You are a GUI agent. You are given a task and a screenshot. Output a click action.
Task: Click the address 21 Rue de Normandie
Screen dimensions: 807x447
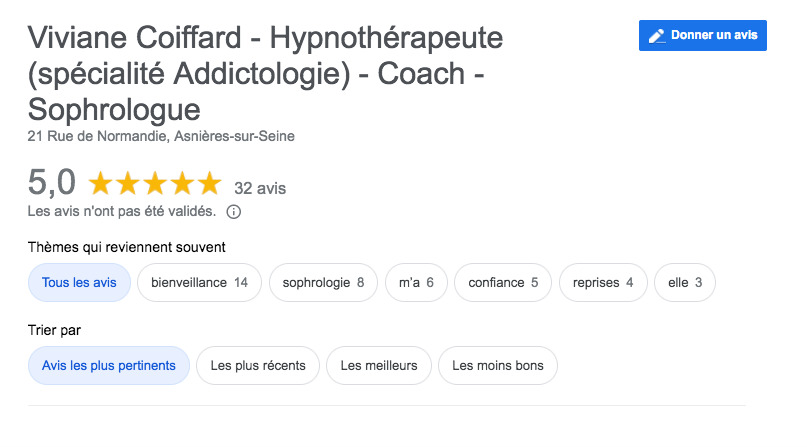click(161, 136)
